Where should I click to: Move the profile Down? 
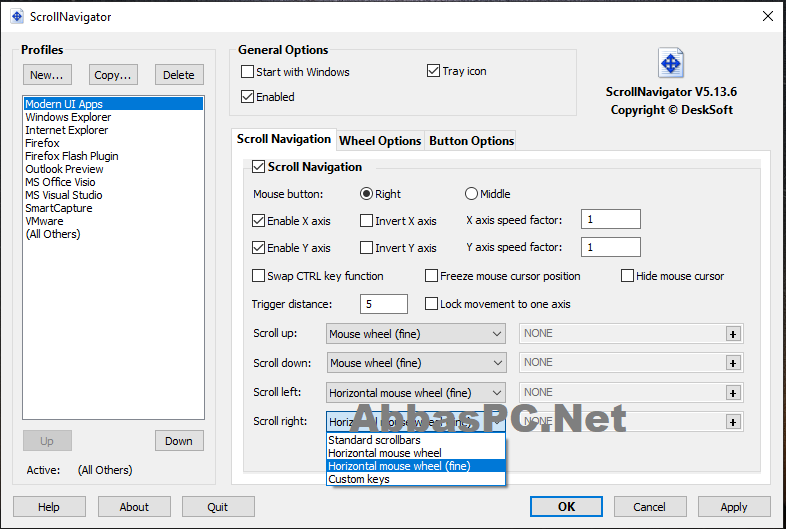179,441
